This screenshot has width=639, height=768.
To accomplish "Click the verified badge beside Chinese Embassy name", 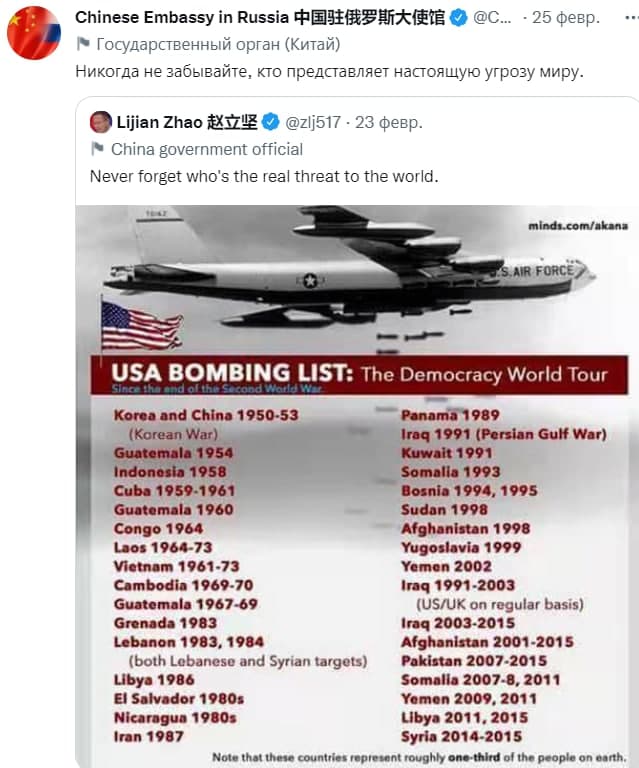I will pyautogui.click(x=458, y=18).
